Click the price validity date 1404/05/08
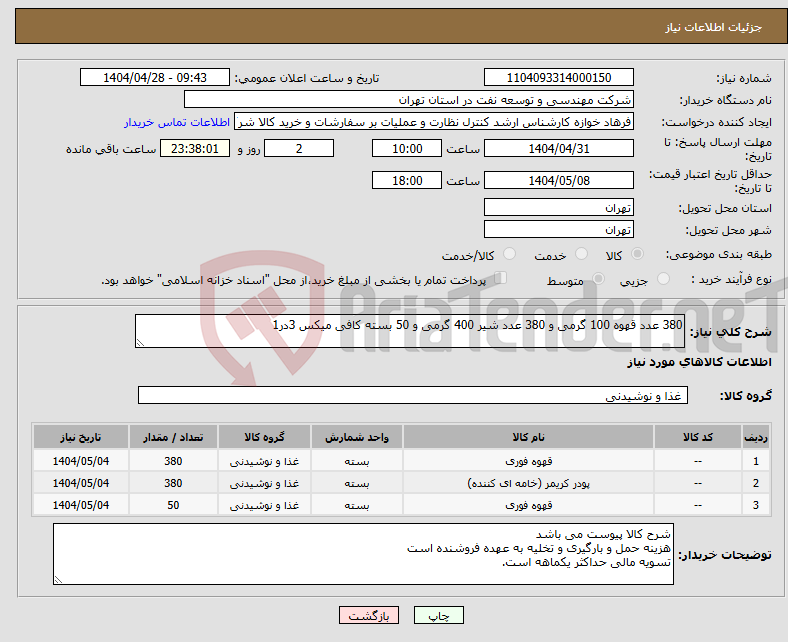The width and height of the screenshot is (788, 642). [x=558, y=180]
